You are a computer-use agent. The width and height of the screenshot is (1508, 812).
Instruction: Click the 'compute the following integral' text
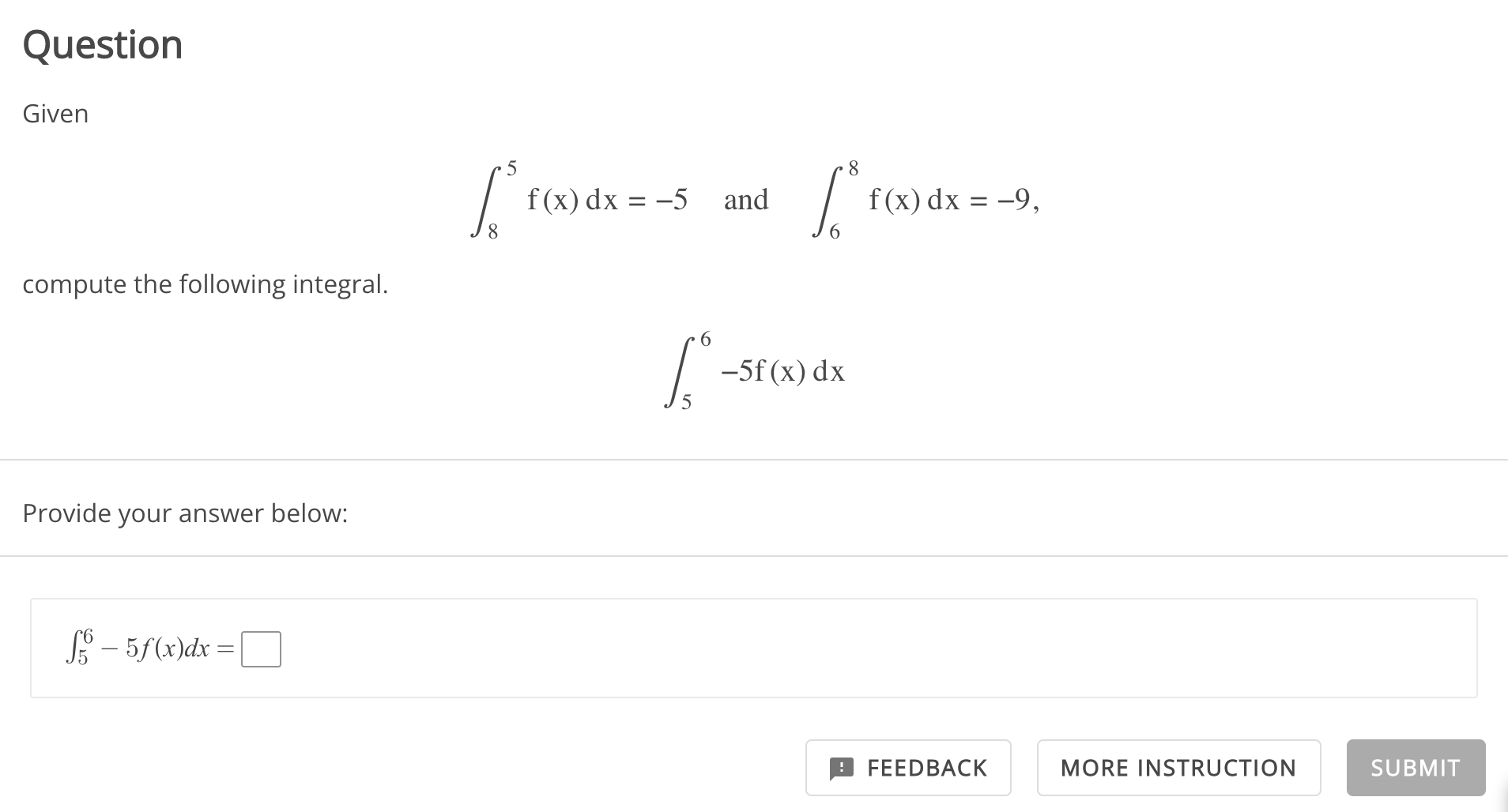(205, 284)
